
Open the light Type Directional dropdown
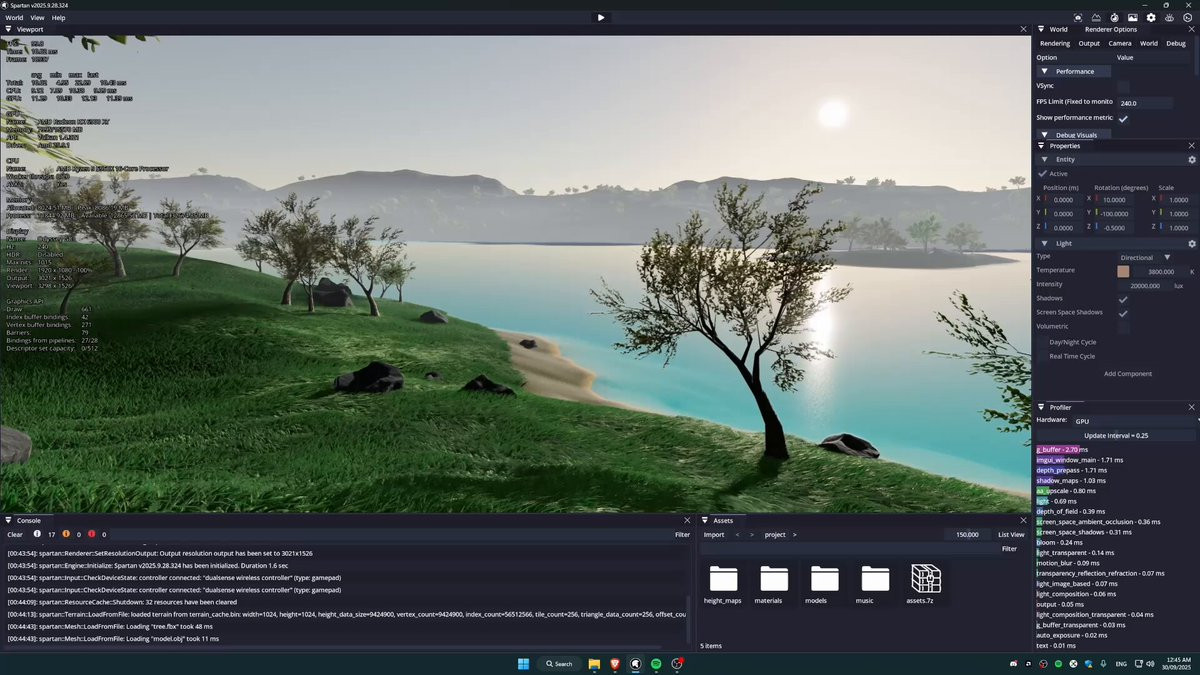(x=1145, y=258)
